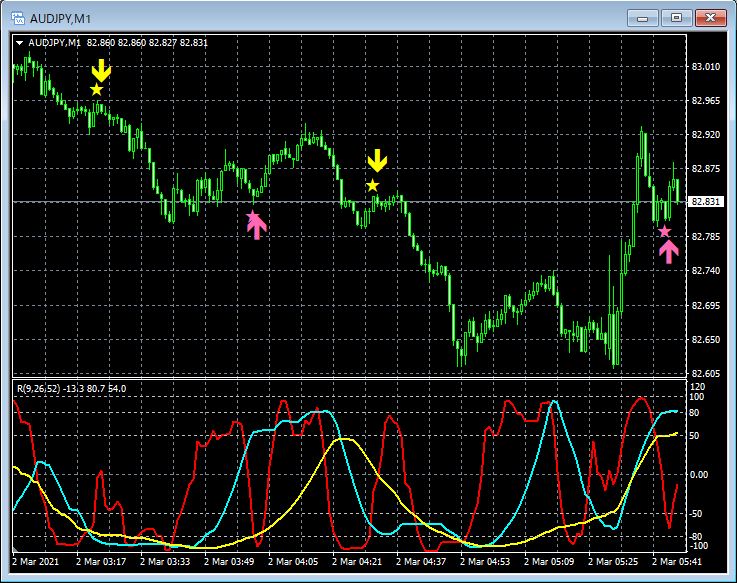737x583 pixels.
Task: Select the yellow down arrow near 04:21
Action: 377,161
